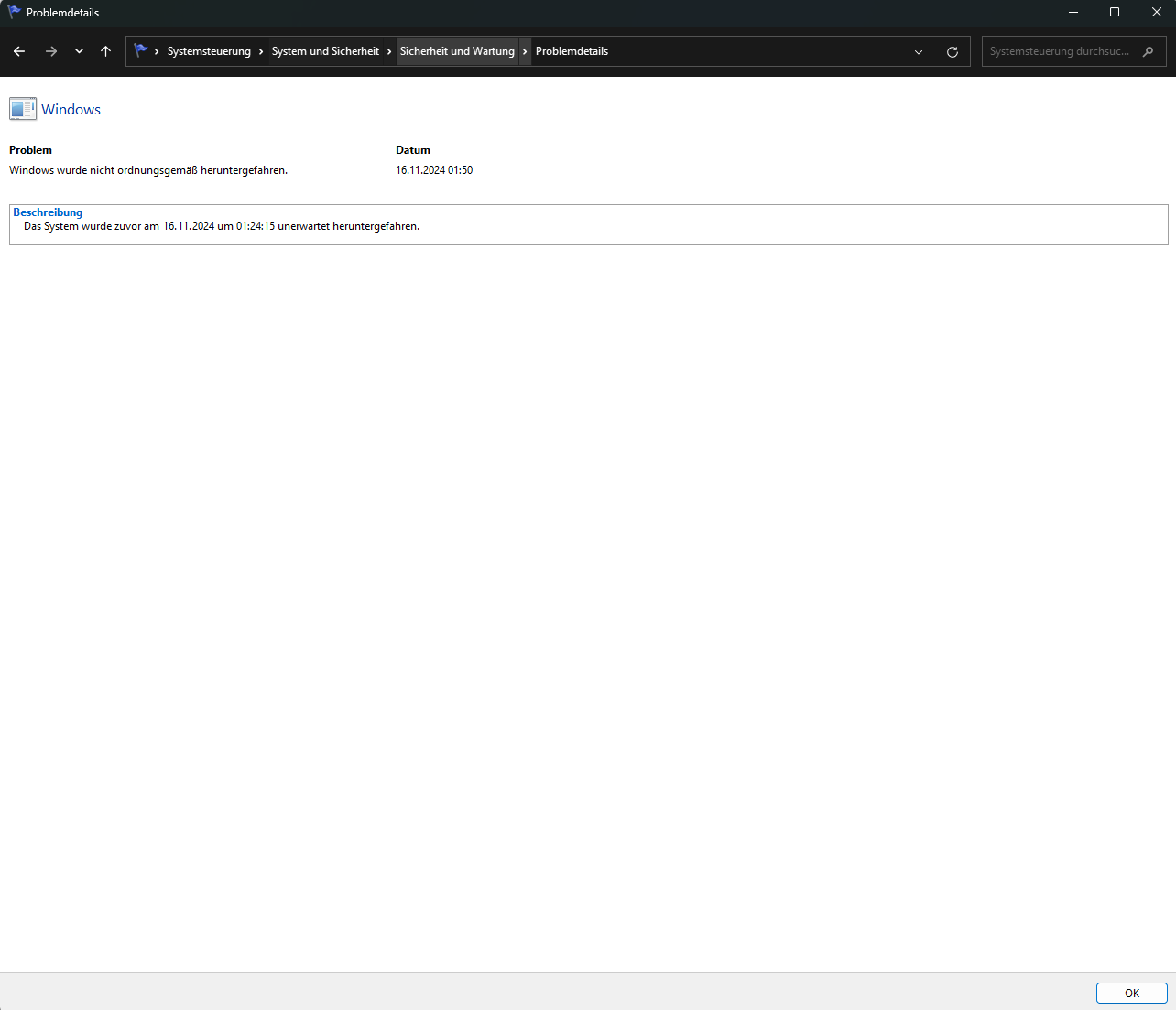
Task: Expand the chevron after Sicherheit und Wartung
Action: click(525, 51)
